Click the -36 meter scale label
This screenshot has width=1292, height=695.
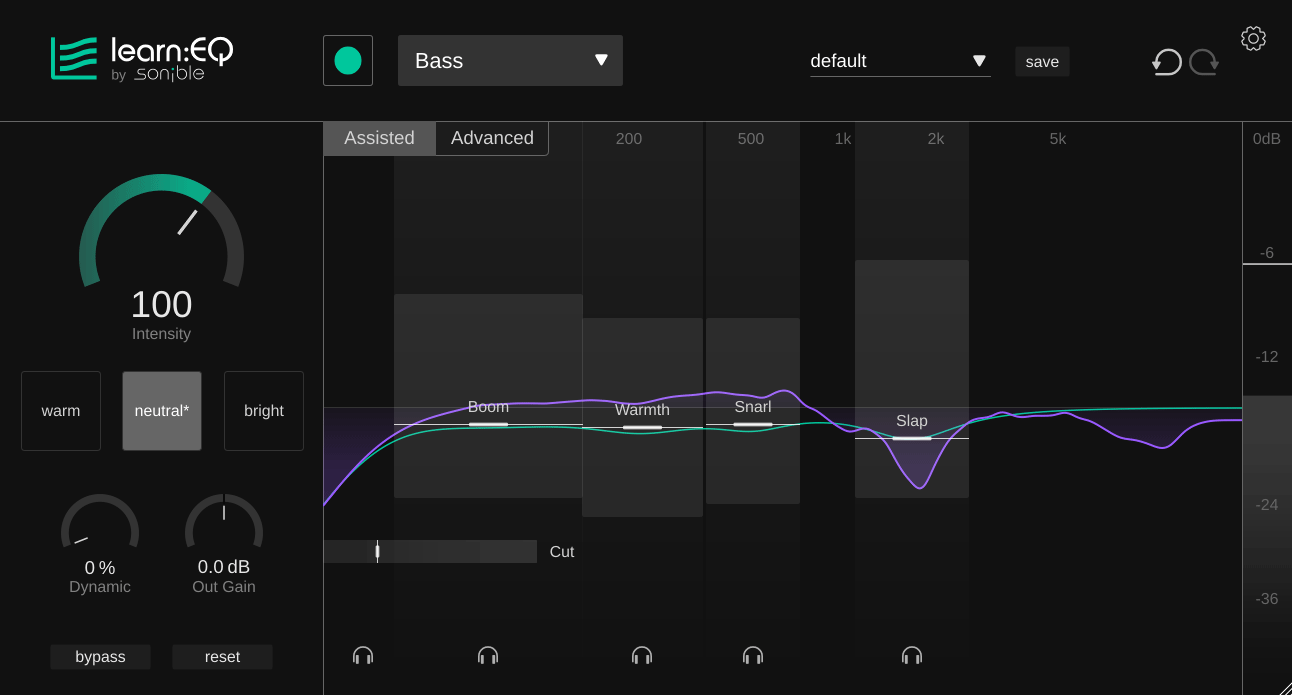coord(1267,599)
